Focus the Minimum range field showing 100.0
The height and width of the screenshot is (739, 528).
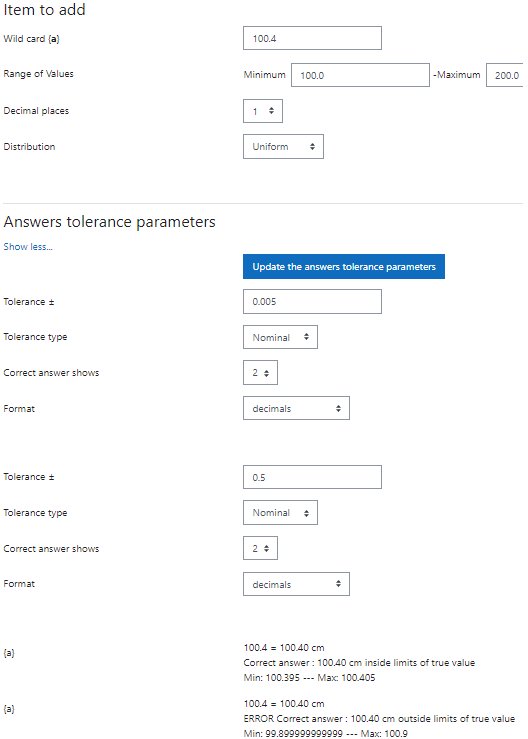coord(360,75)
